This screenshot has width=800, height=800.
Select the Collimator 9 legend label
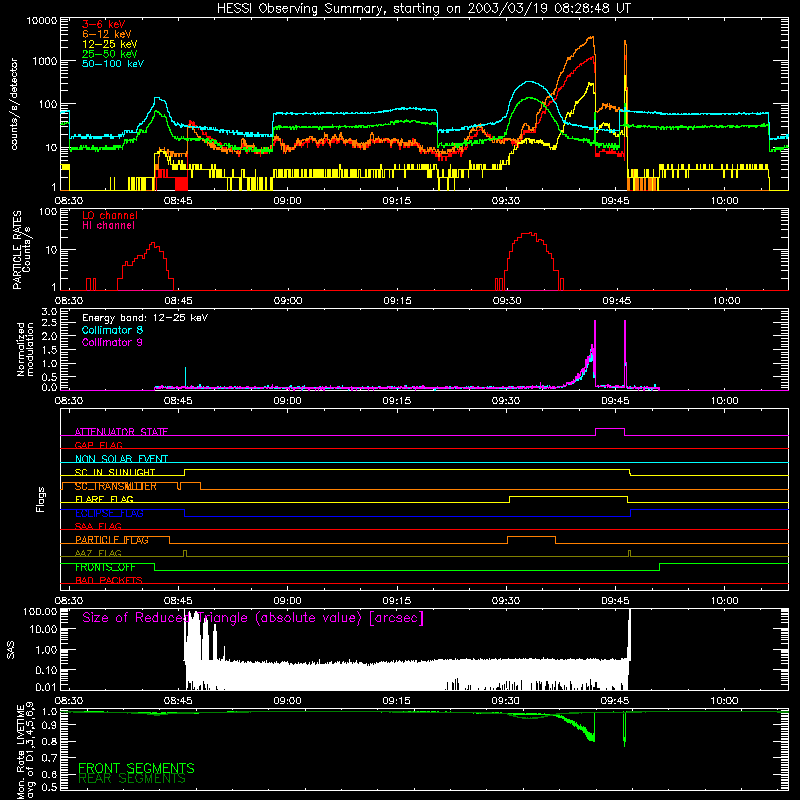(x=112, y=342)
